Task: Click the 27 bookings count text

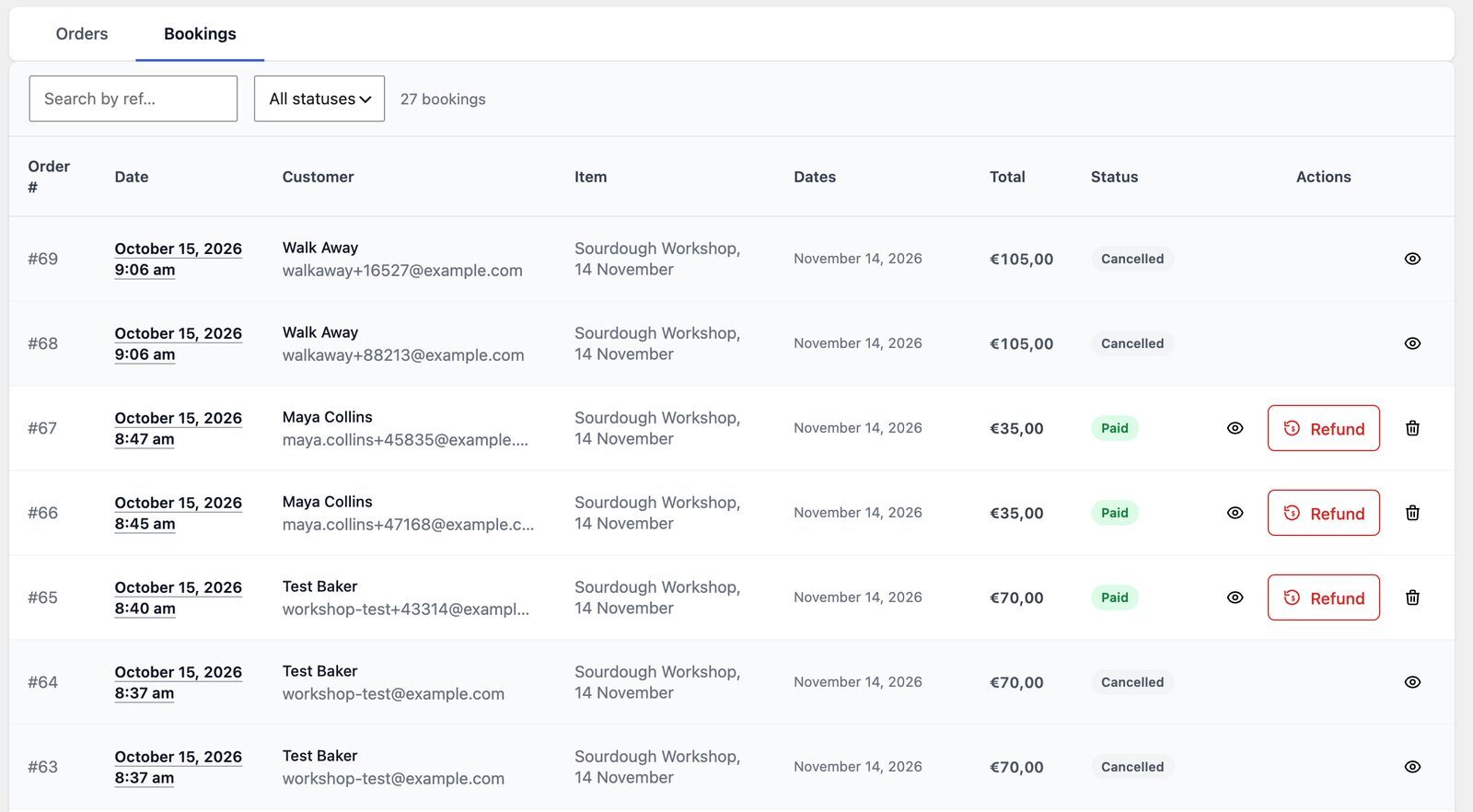Action: coord(443,99)
